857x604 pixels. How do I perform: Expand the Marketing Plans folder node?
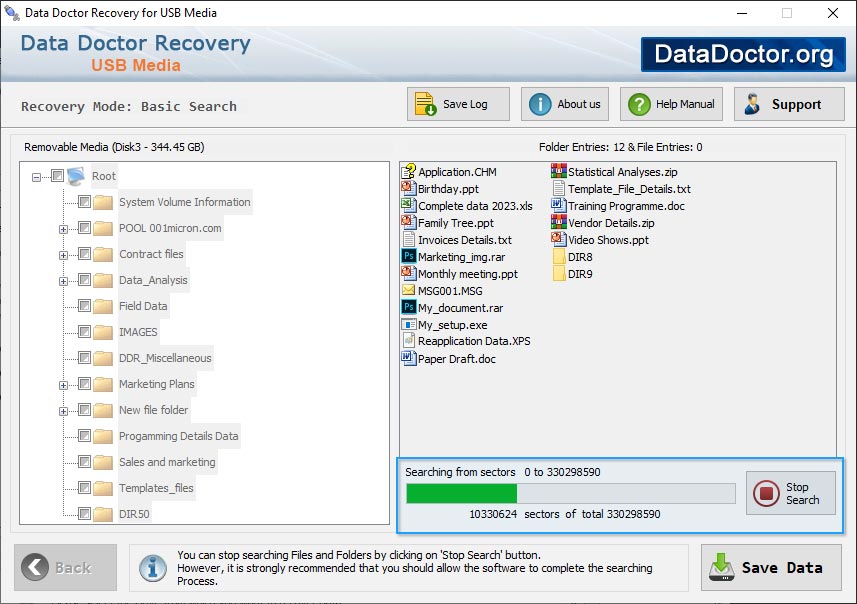tap(63, 385)
